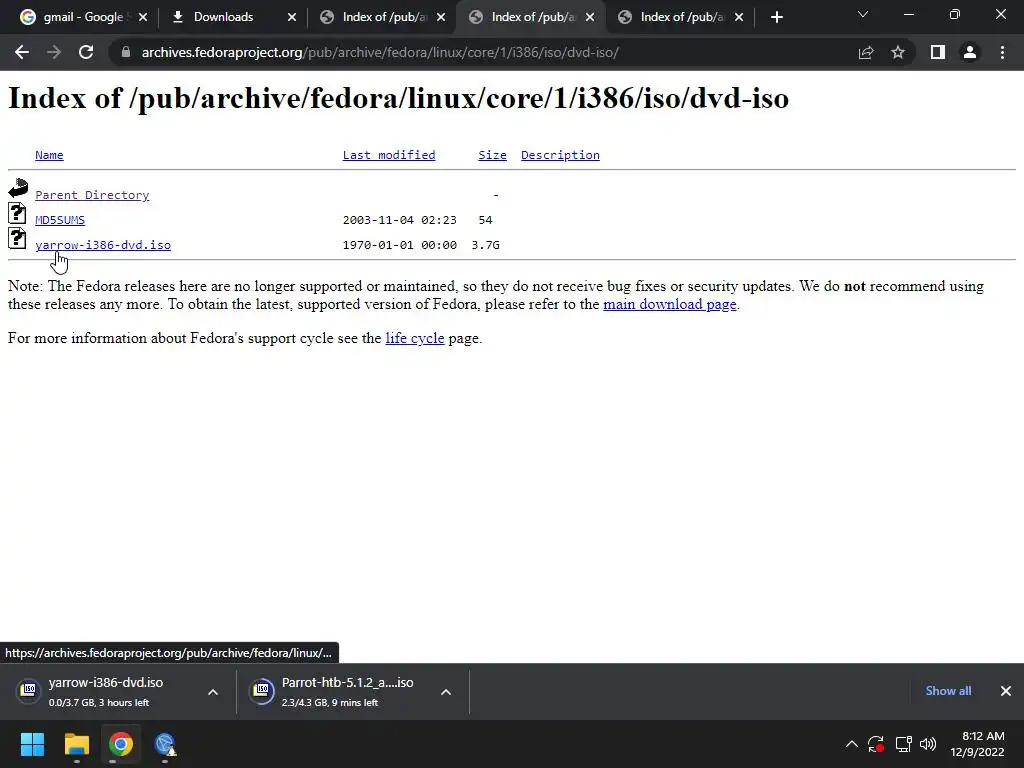1024x768 pixels.
Task: Show all downloads
Action: coord(948,691)
